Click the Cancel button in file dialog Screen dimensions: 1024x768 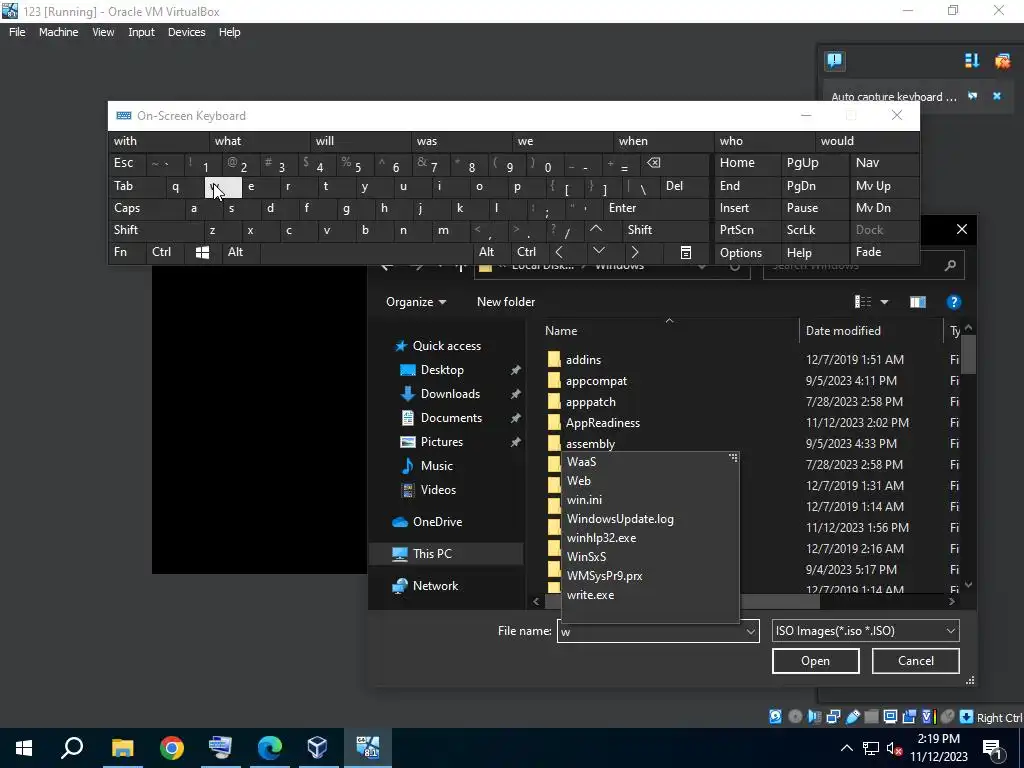[916, 661]
